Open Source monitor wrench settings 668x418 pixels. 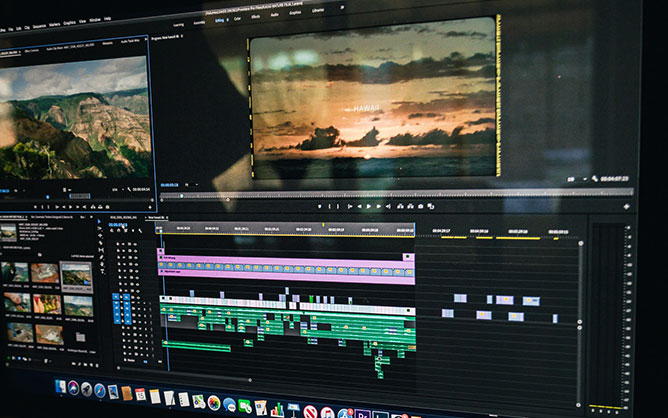pos(129,190)
